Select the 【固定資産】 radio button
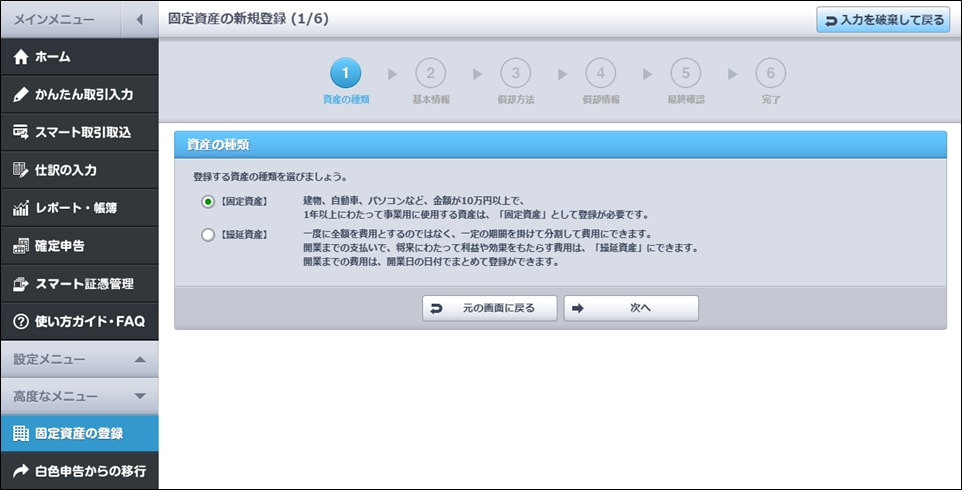Screen dimensions: 962x490 click(x=208, y=202)
